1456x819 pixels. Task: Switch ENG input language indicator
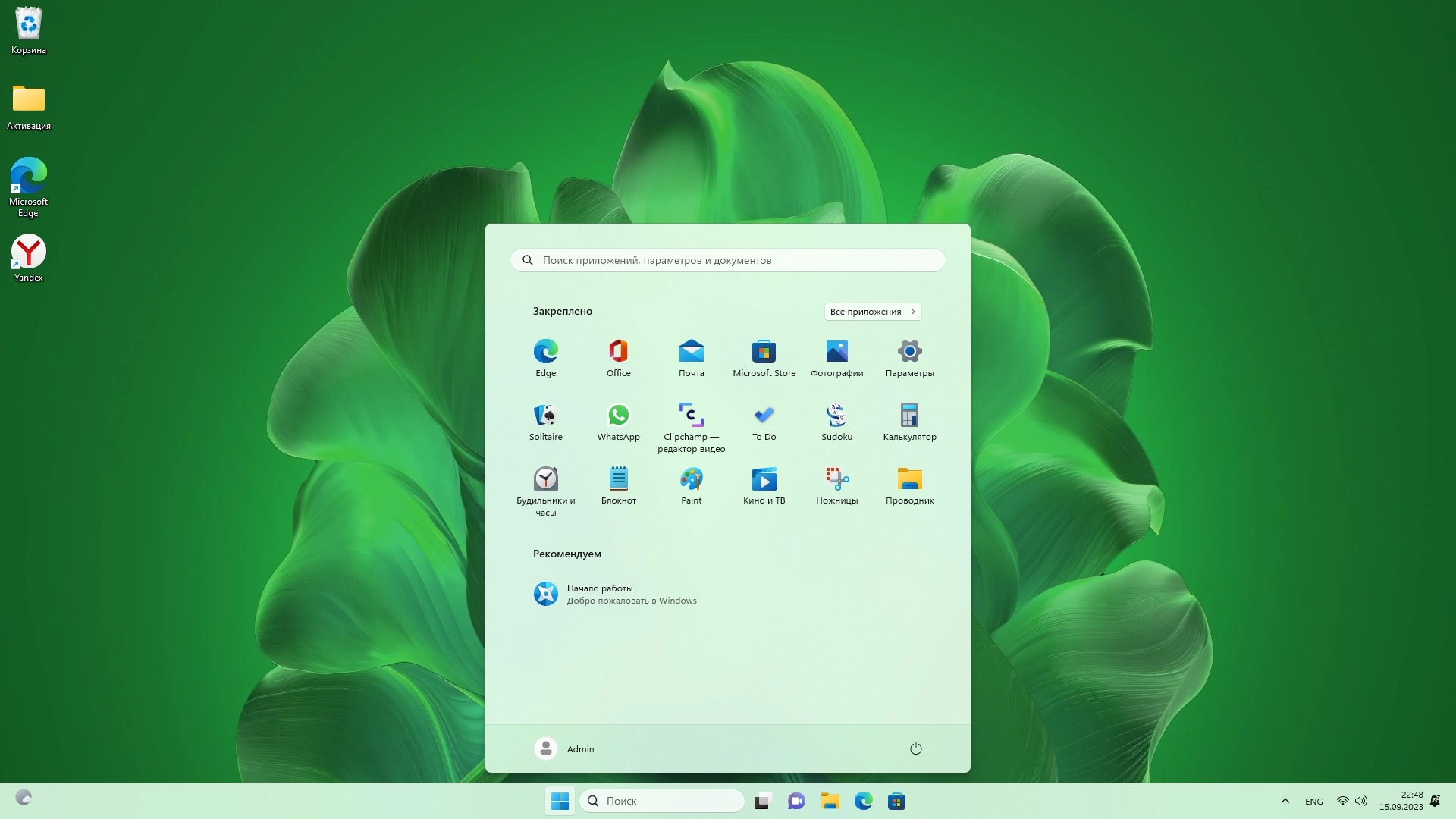(x=1313, y=802)
